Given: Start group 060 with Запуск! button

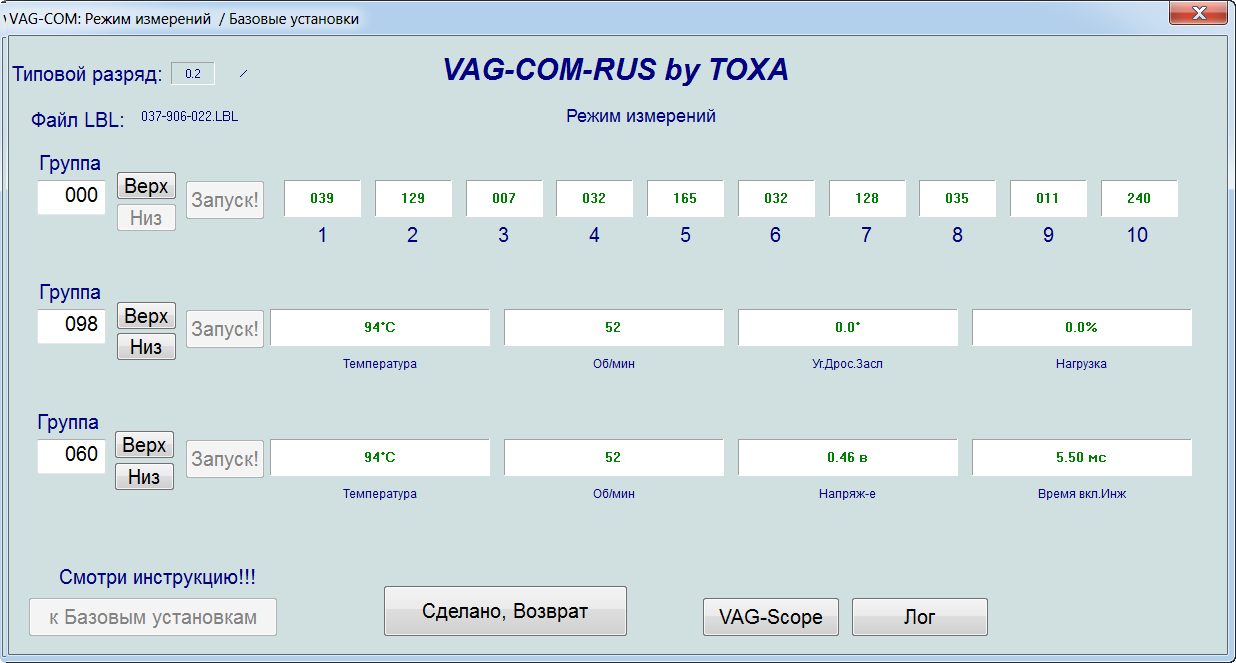Looking at the screenshot, I should click(225, 459).
